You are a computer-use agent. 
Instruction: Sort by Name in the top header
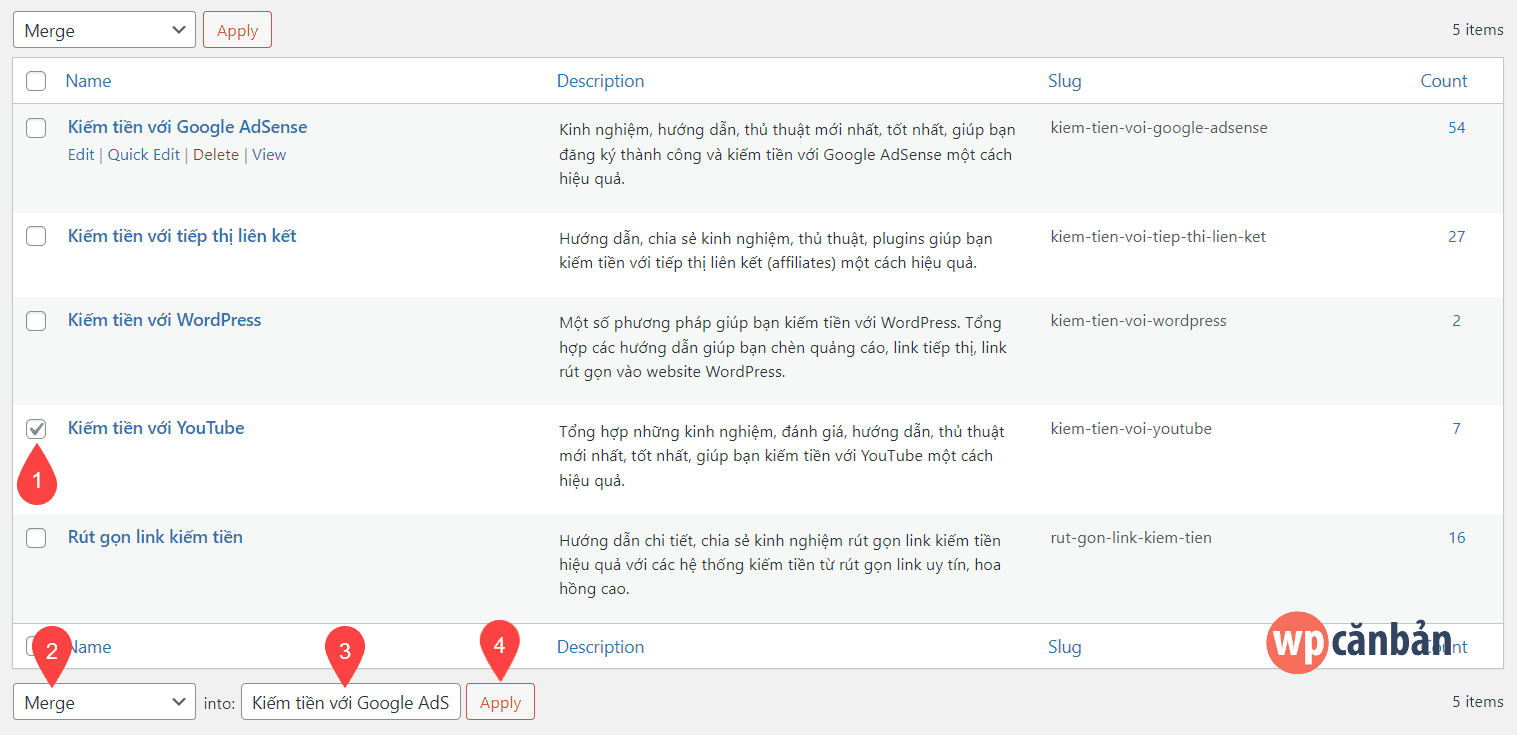[x=88, y=81]
